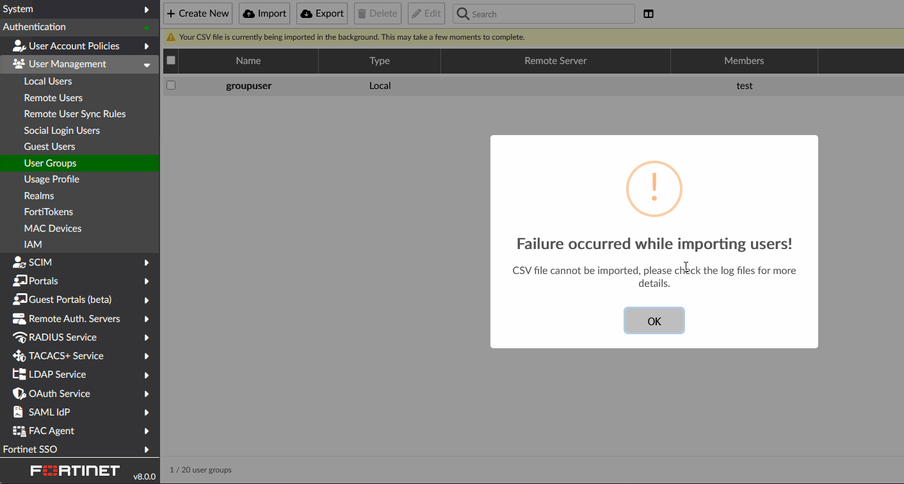The height and width of the screenshot is (484, 904).
Task: Toggle the column layout icon next to Search
Action: click(649, 14)
